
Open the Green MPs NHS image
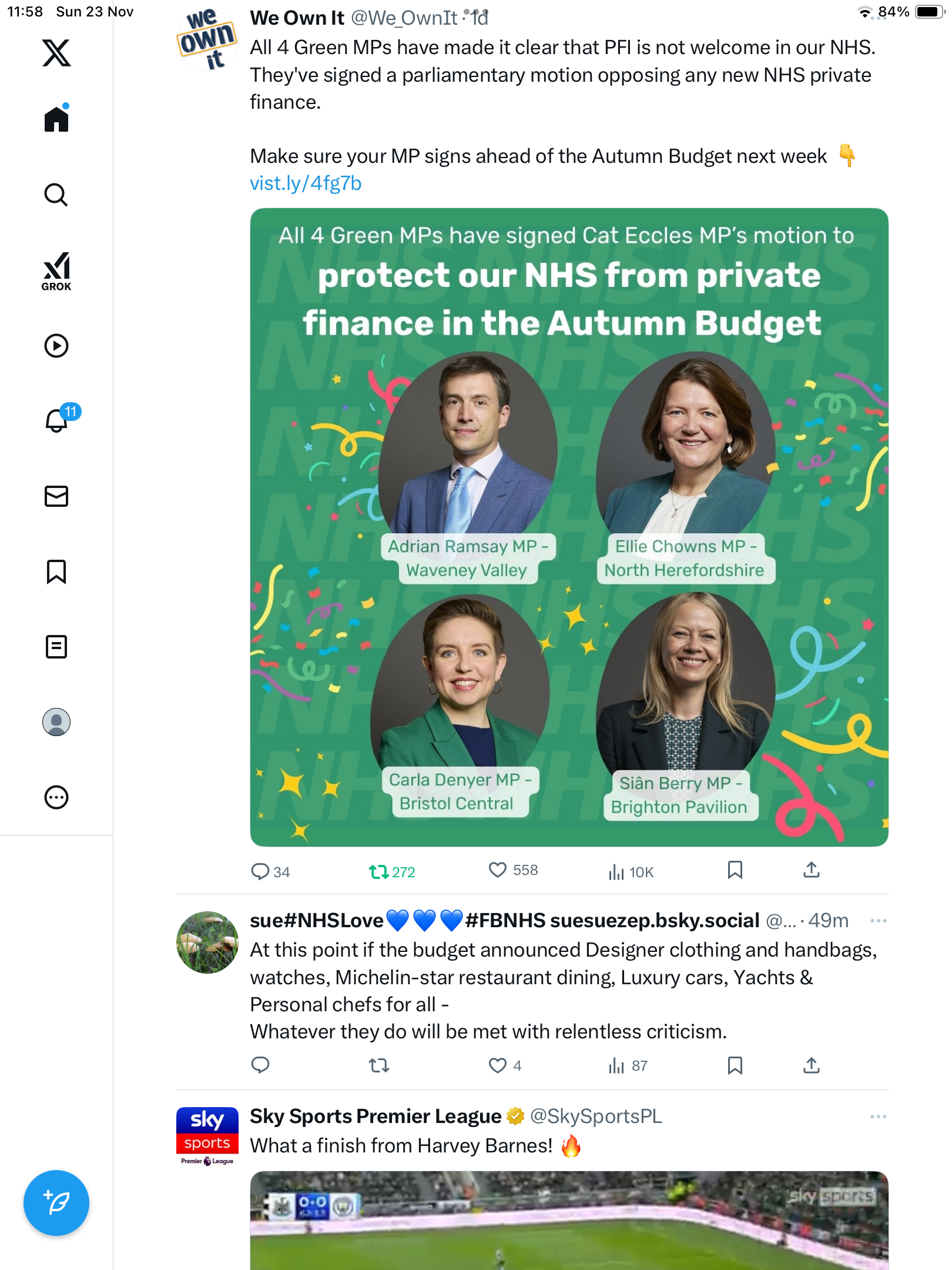pyautogui.click(x=569, y=527)
